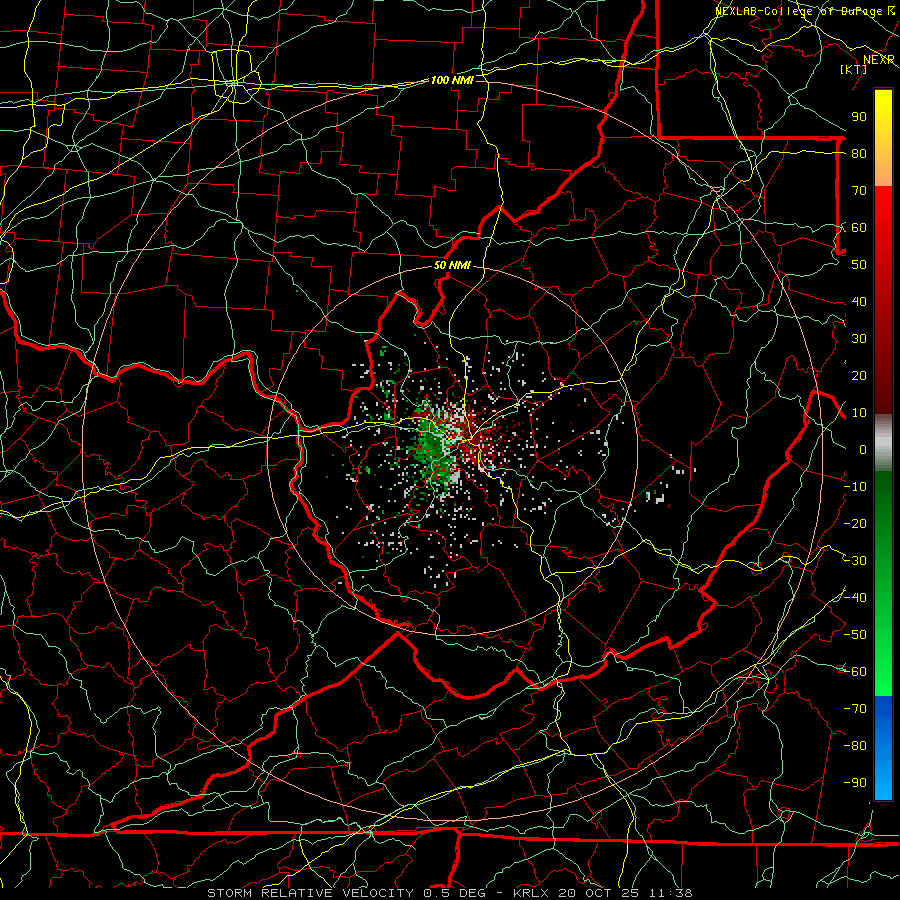Image resolution: width=900 pixels, height=900 pixels.
Task: Select the -70 value on the velocity scale
Action: coord(855,709)
